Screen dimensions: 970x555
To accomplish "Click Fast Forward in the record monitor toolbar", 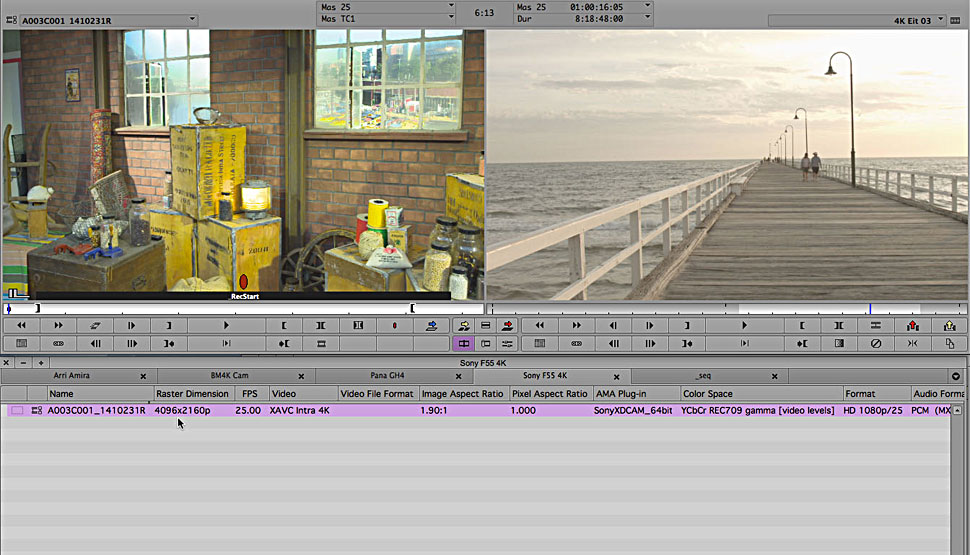I will coord(576,326).
